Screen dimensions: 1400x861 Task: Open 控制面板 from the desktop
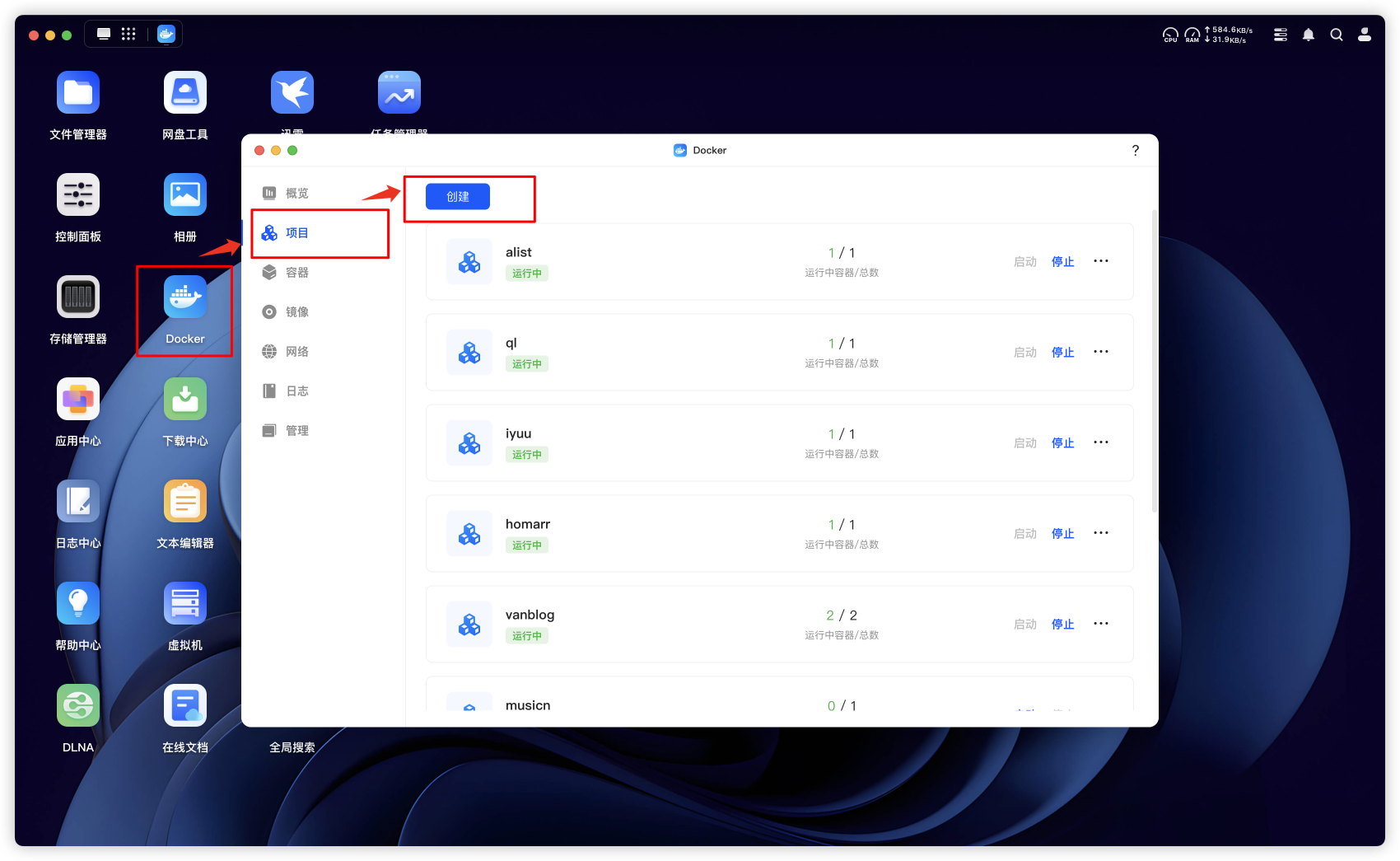(x=78, y=194)
